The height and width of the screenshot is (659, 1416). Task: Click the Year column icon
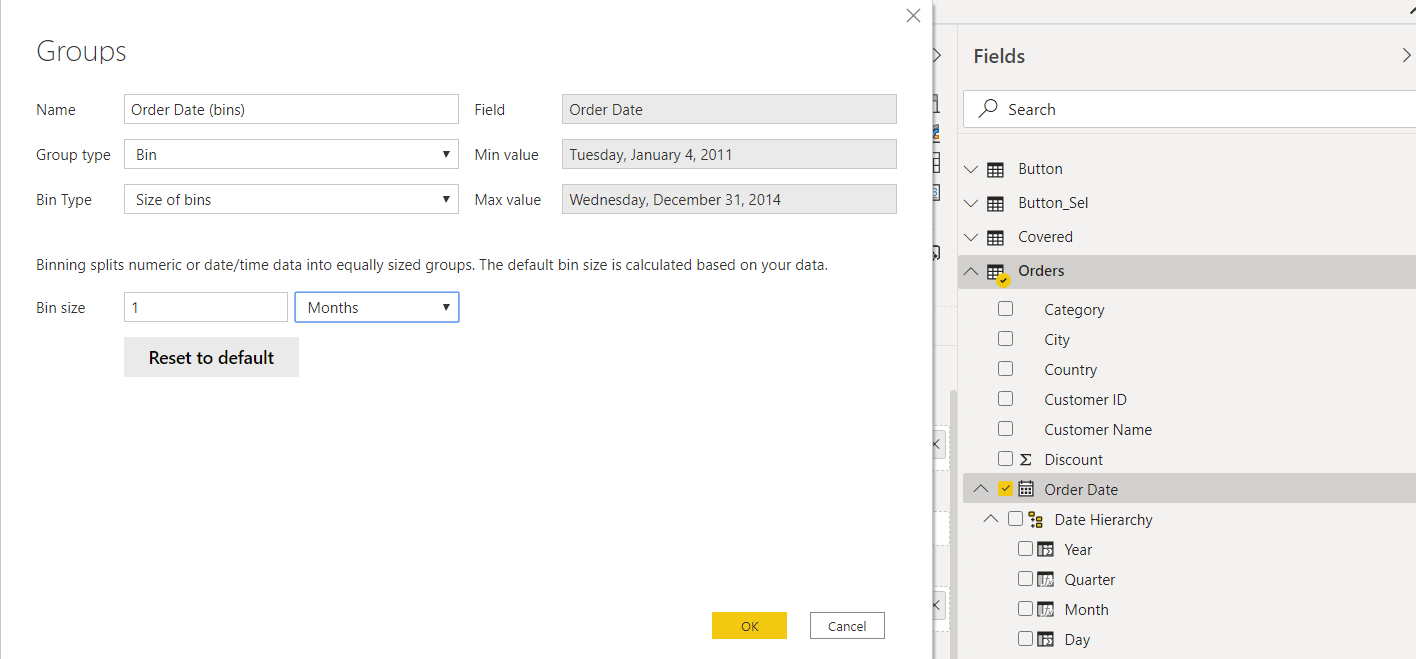[x=1045, y=549]
